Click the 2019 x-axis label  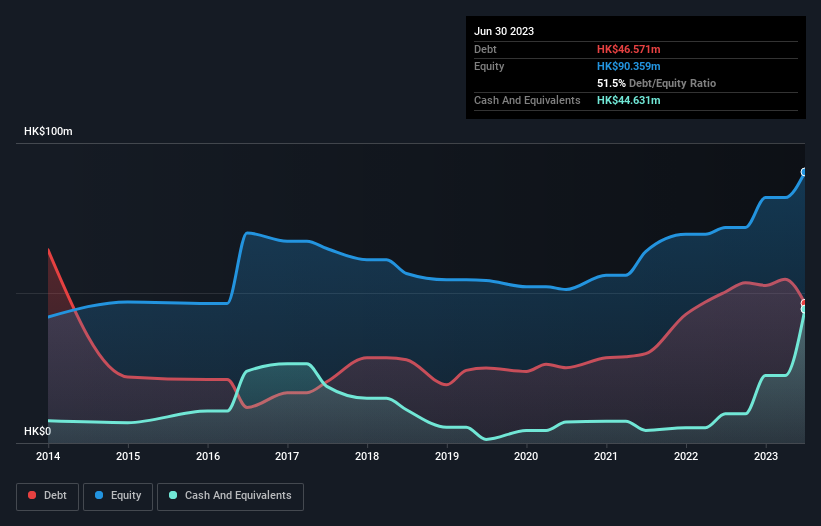tap(447, 456)
